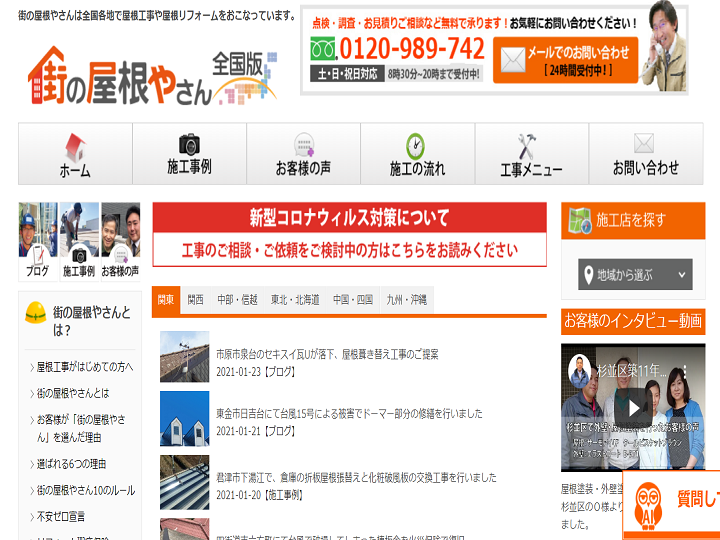Click メールでのお問い合わせ orange button
Screen dimensions: 720x540
(x=565, y=60)
